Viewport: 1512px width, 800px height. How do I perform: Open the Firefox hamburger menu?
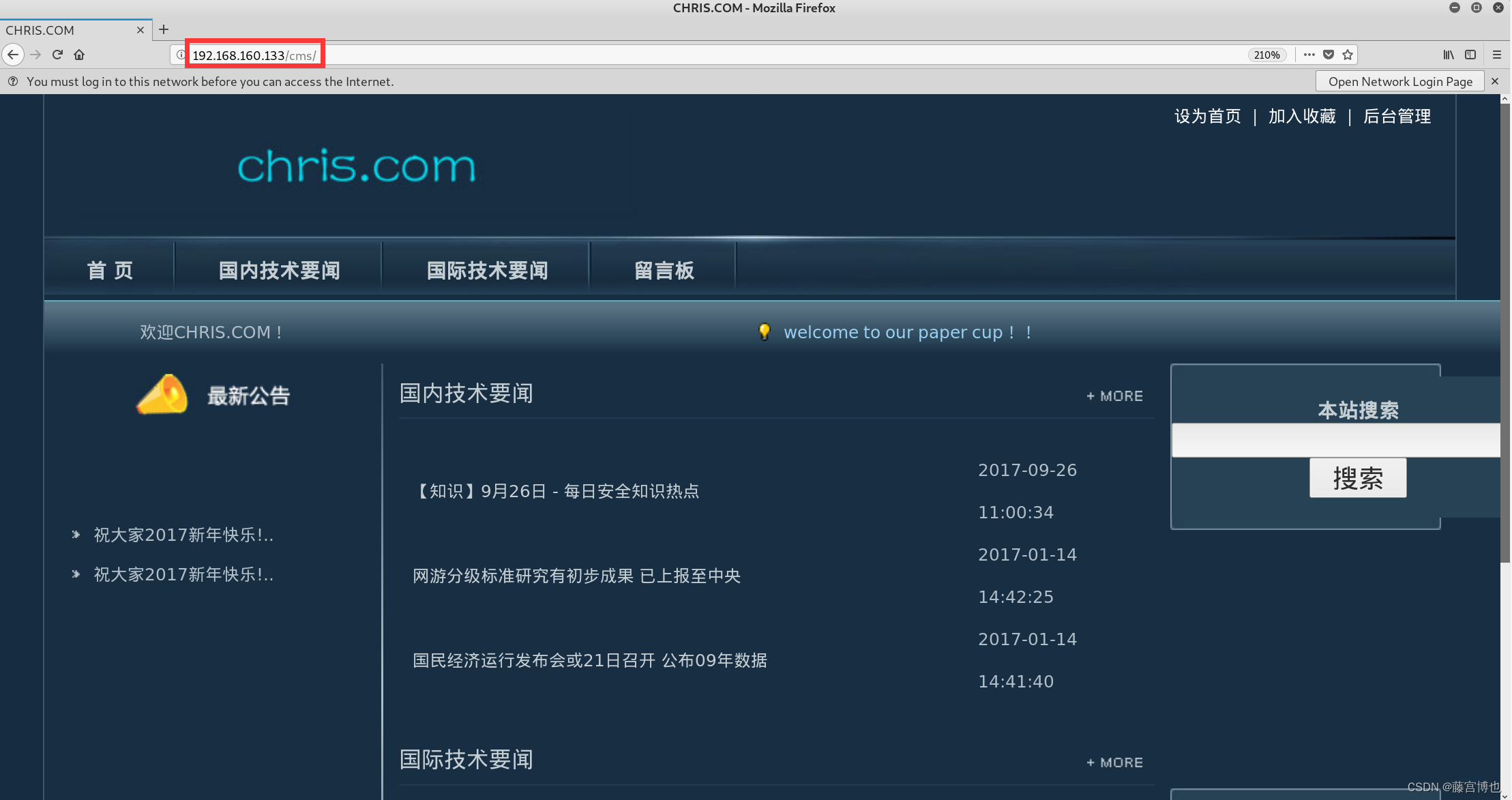pos(1497,55)
